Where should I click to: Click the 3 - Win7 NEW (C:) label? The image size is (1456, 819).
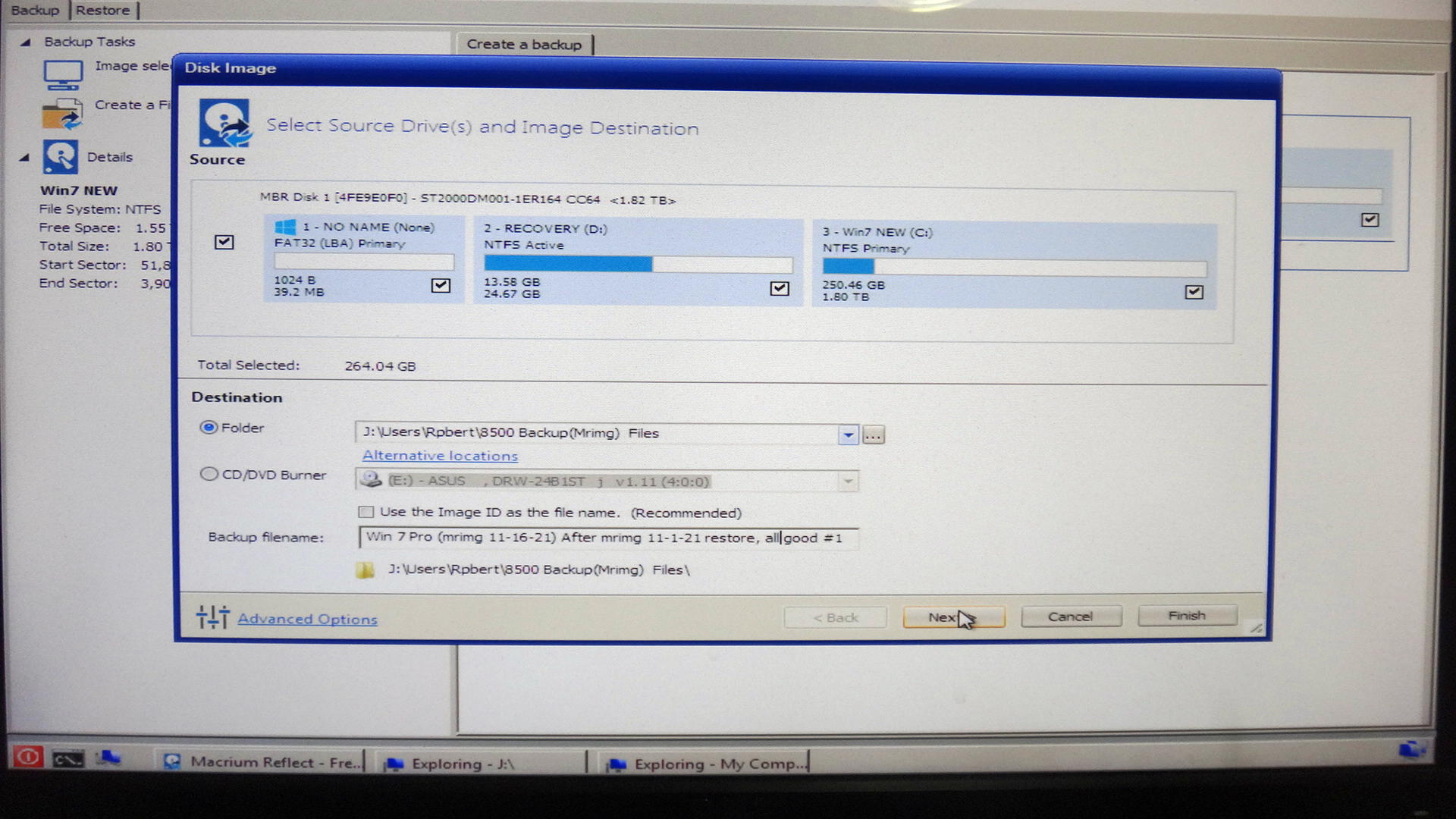pyautogui.click(x=877, y=232)
